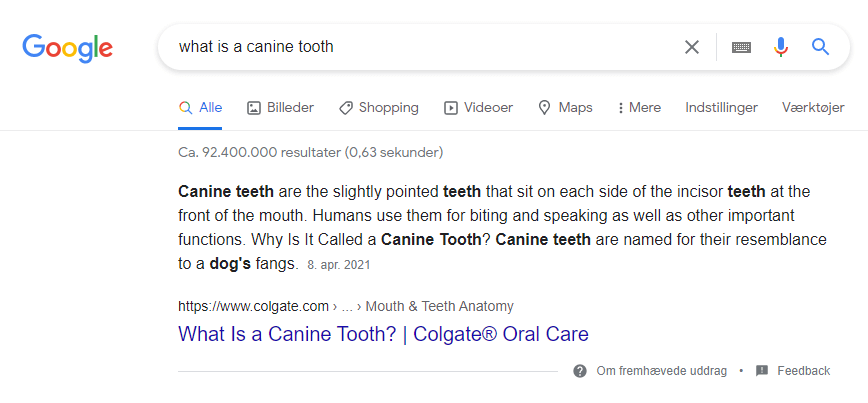
Task: Expand the Værktøjer tools options
Action: [x=813, y=108]
